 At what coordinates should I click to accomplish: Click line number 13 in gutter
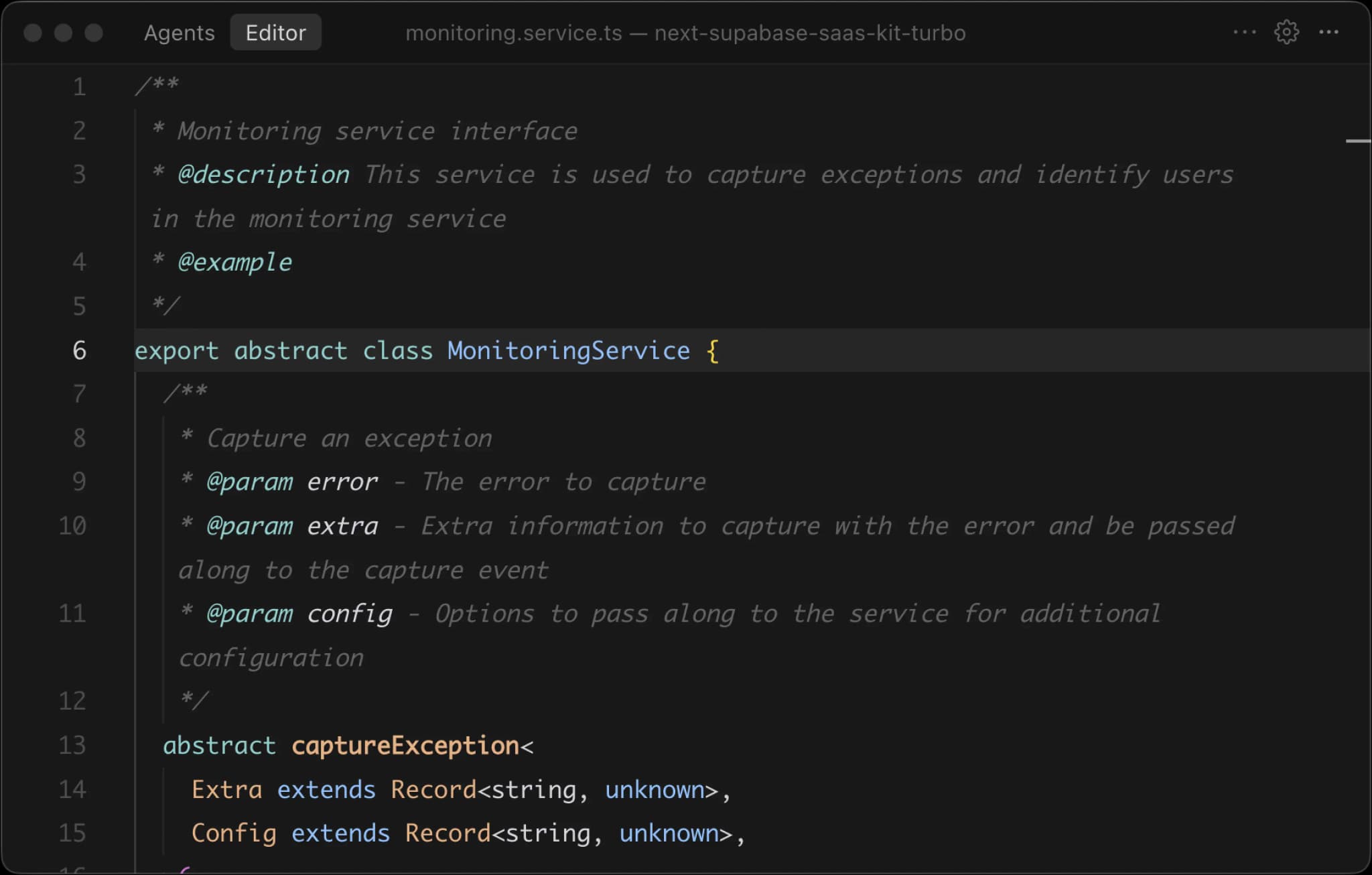(x=72, y=745)
